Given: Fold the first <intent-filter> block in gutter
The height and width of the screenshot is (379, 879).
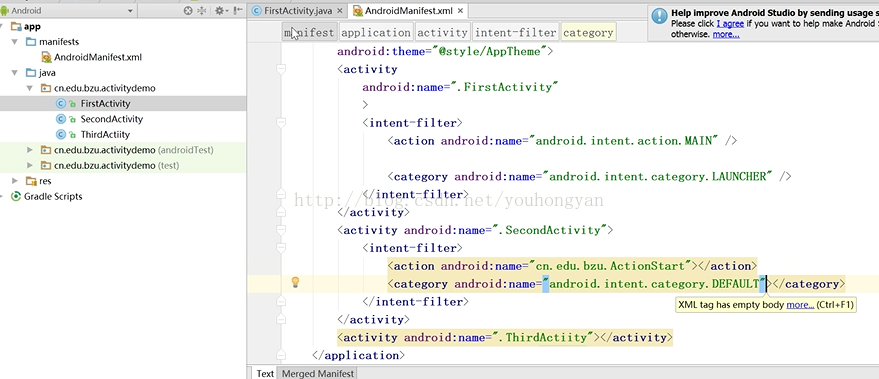Looking at the screenshot, I should point(281,122).
